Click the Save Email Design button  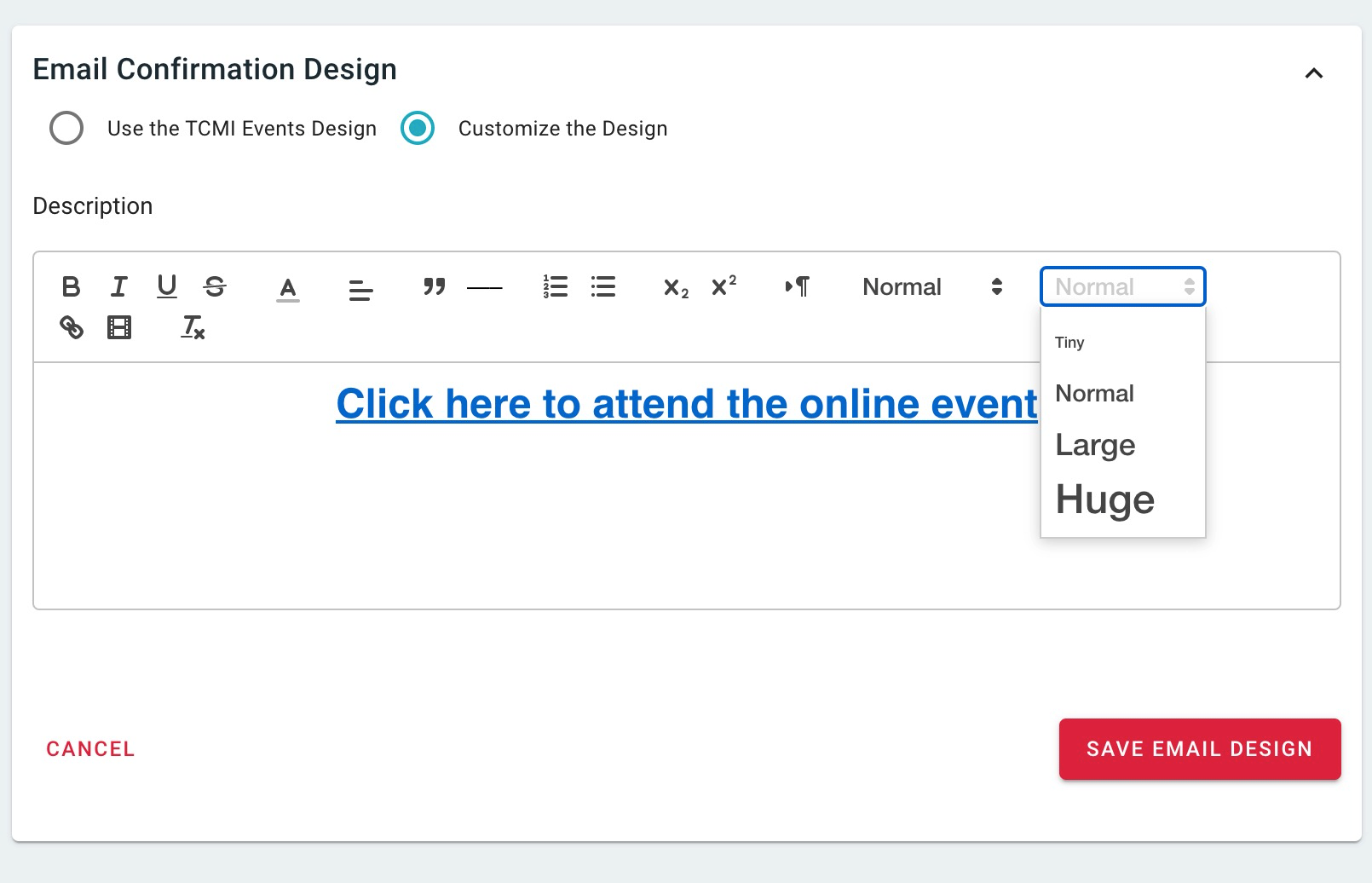(1199, 749)
